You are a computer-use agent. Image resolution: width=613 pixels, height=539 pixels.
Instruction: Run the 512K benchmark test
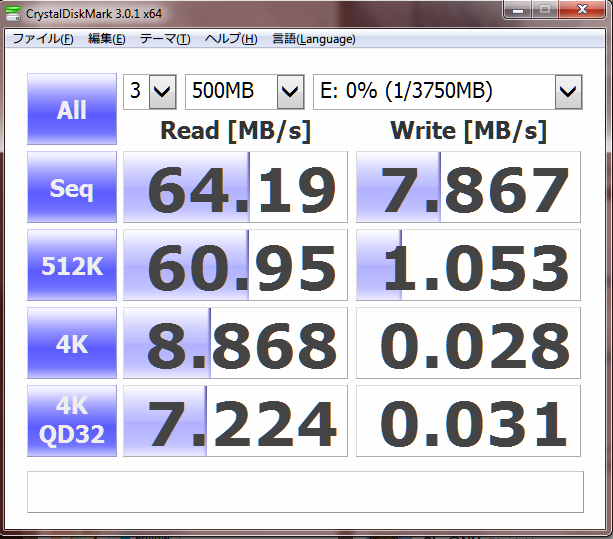point(71,265)
